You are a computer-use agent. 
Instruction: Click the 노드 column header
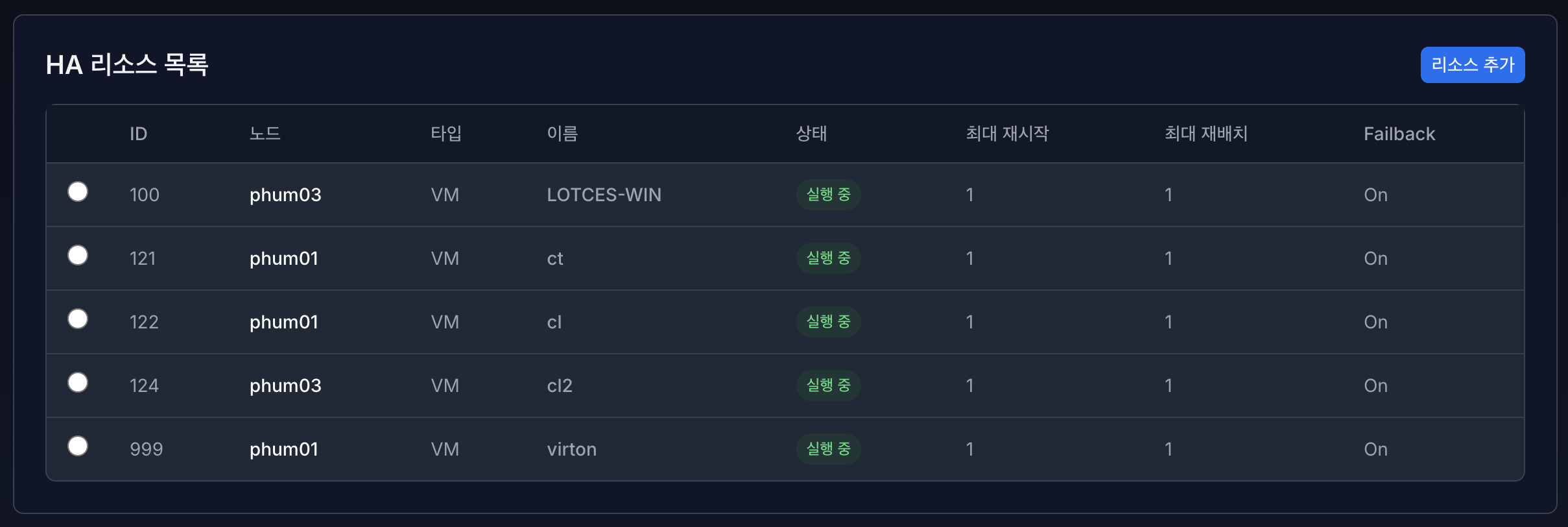click(x=266, y=134)
